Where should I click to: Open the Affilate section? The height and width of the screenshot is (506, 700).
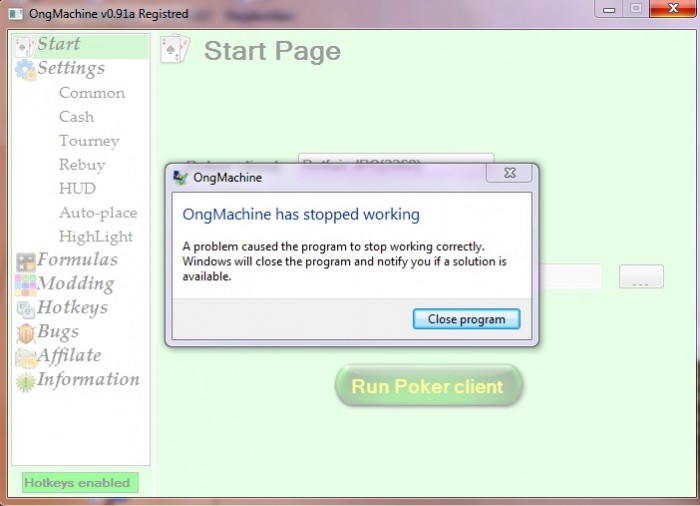[x=69, y=355]
